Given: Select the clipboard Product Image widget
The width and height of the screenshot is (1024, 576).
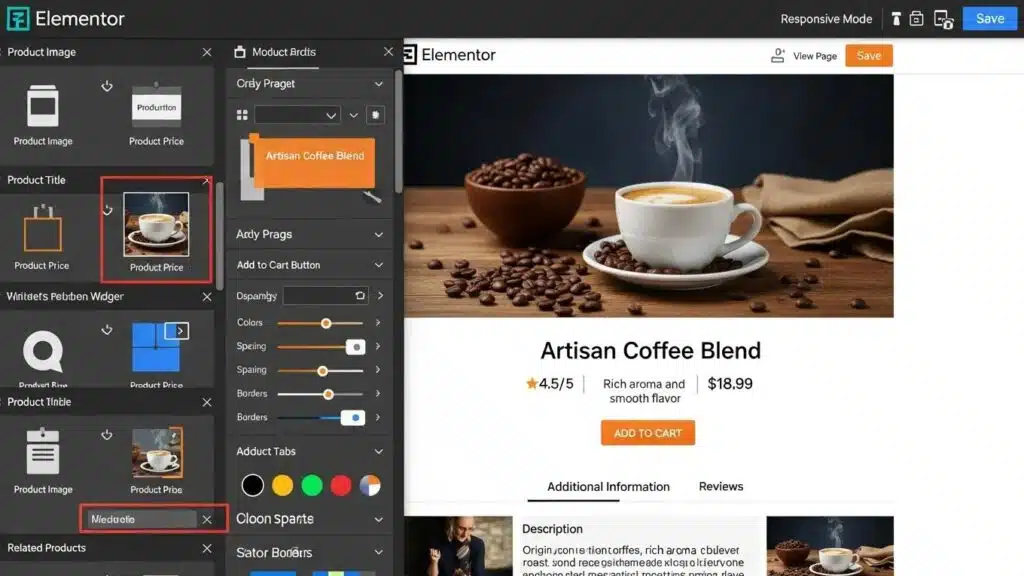Looking at the screenshot, I should pyautogui.click(x=43, y=460).
